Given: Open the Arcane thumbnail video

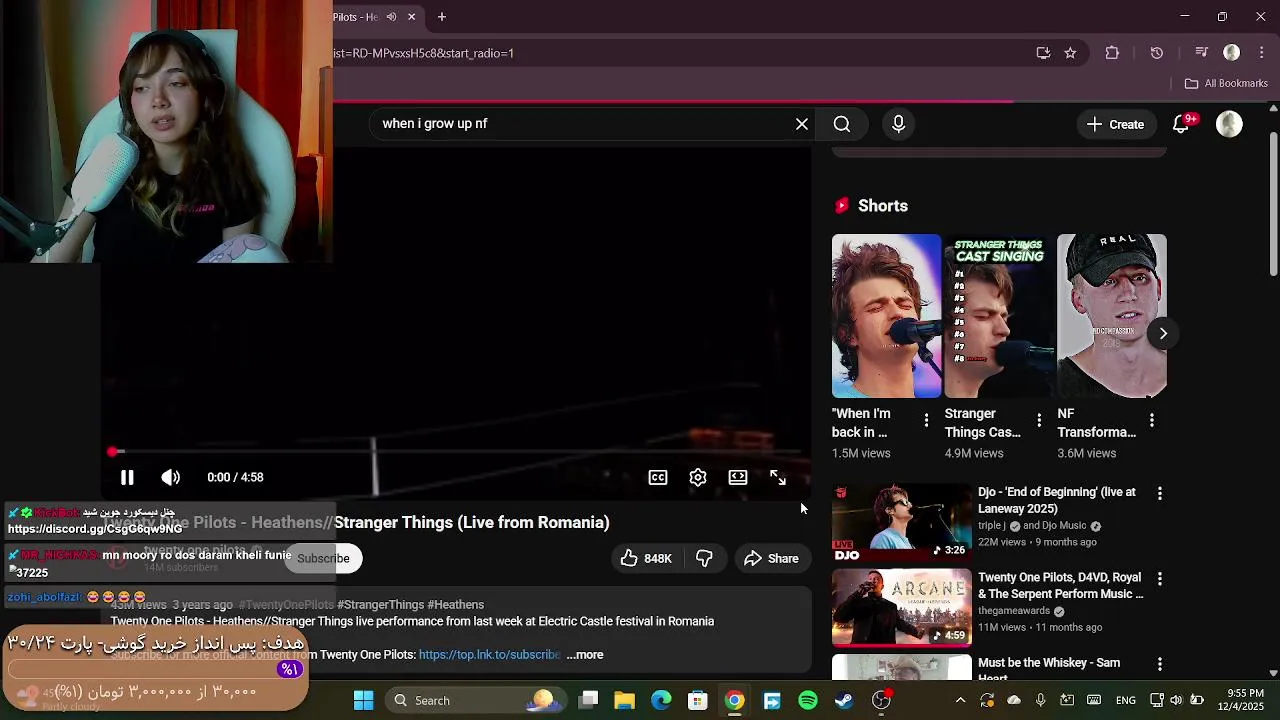Looking at the screenshot, I should [x=901, y=608].
